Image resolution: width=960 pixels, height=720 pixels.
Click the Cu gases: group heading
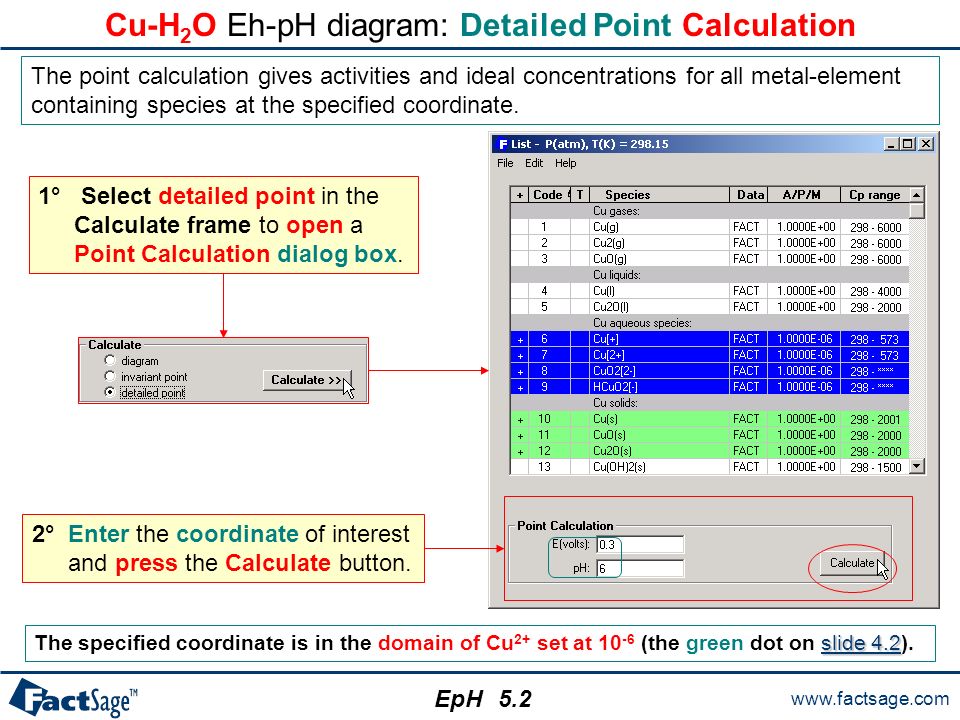coord(616,211)
